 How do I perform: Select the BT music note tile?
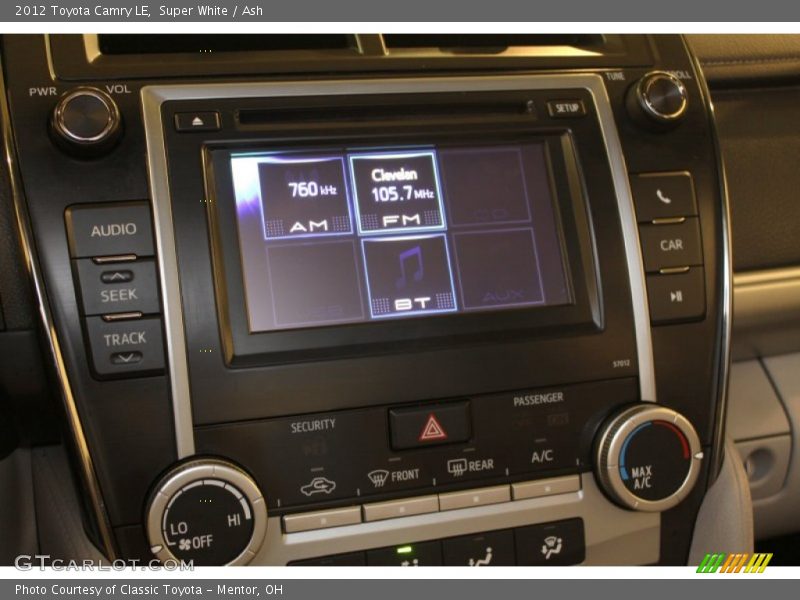[x=409, y=277]
